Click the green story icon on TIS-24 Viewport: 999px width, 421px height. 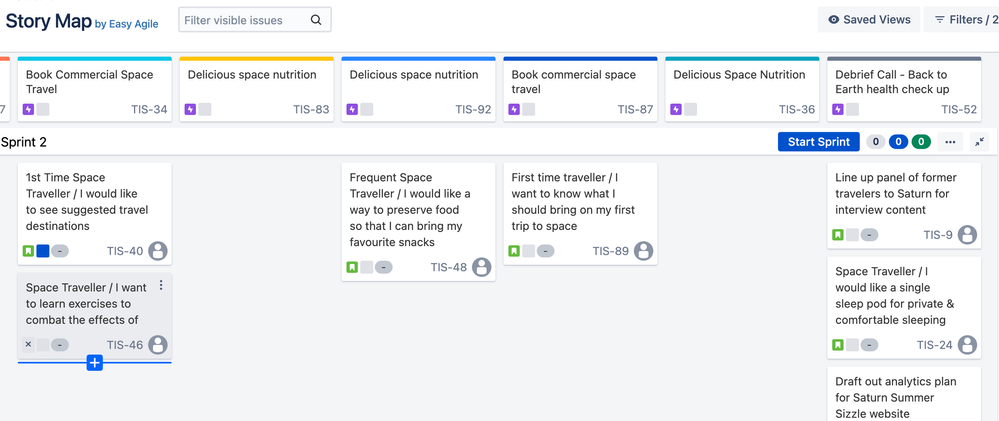(838, 345)
